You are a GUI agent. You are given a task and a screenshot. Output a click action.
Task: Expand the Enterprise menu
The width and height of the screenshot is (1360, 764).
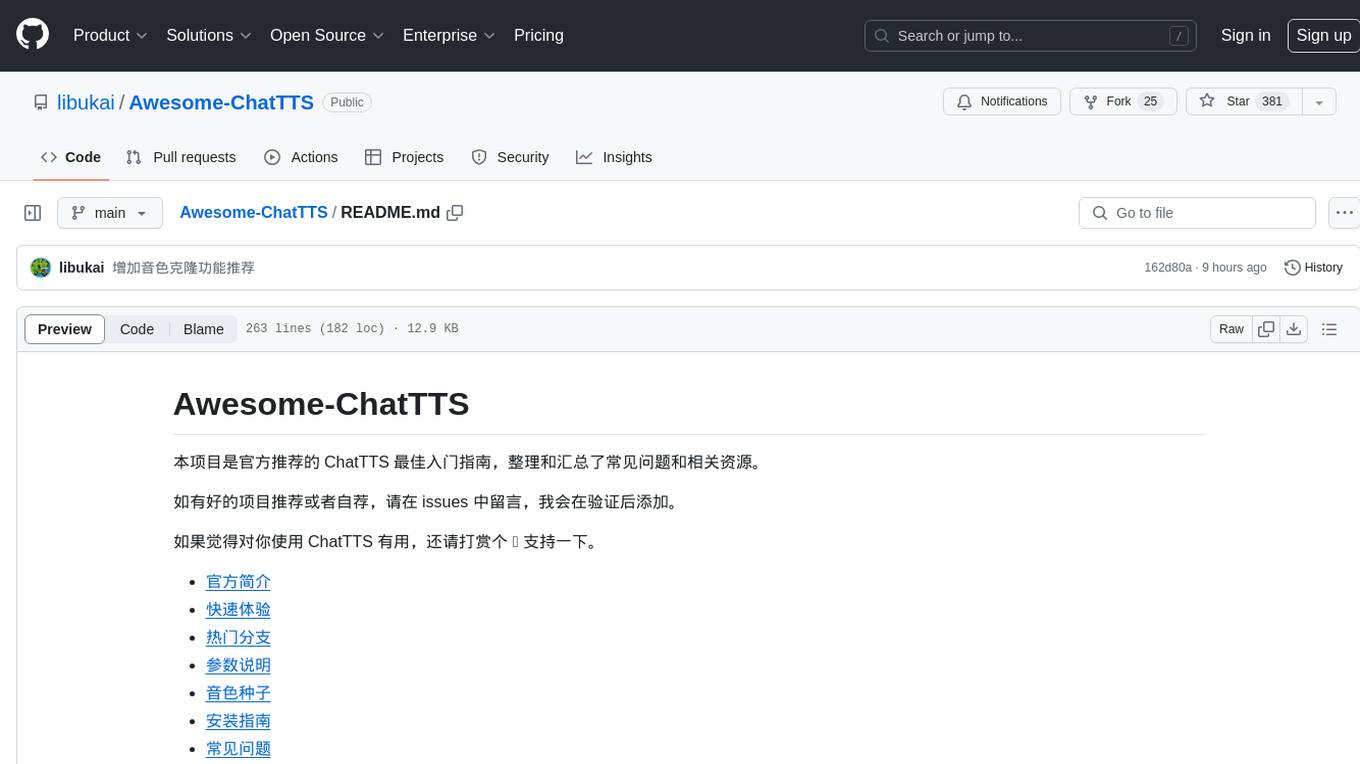tap(449, 35)
